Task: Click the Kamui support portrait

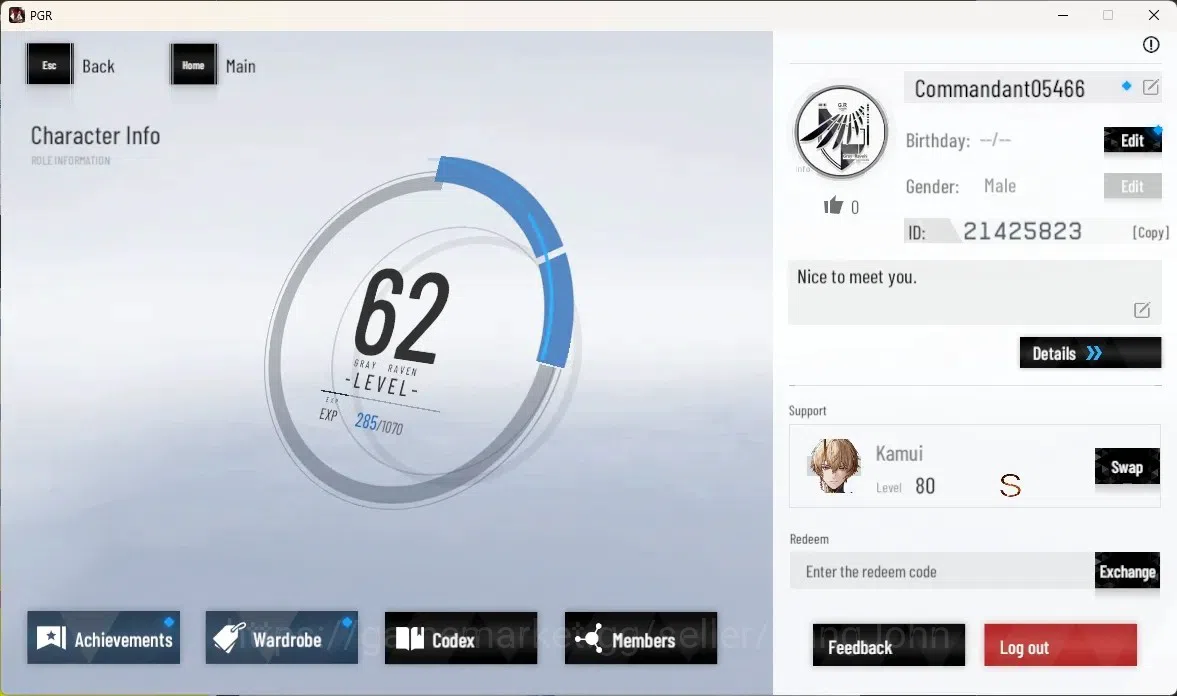Action: pos(834,466)
